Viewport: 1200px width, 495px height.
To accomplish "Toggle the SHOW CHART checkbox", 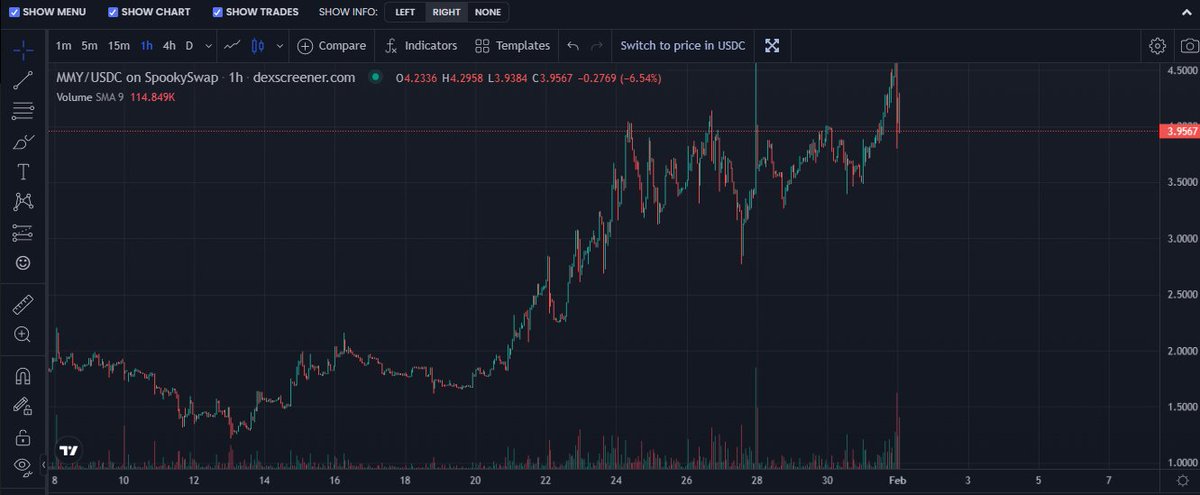I will [x=112, y=12].
